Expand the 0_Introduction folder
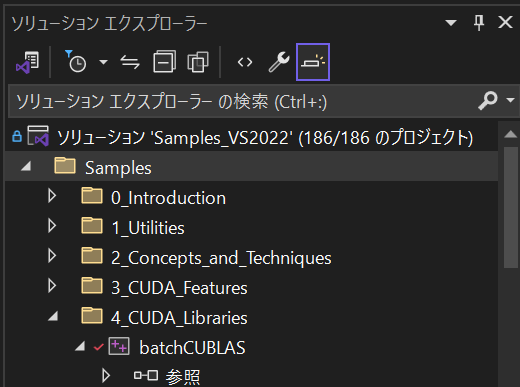 pyautogui.click(x=52, y=196)
